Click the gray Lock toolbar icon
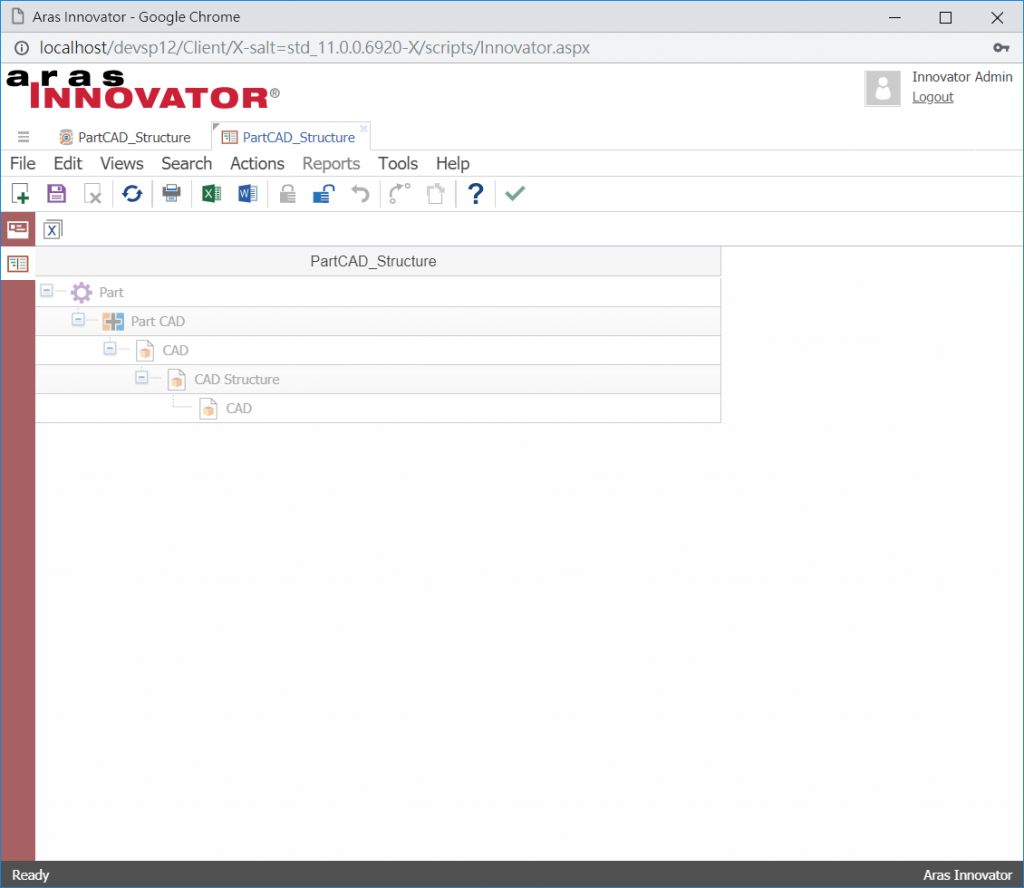This screenshot has height=888, width=1024. tap(287, 194)
